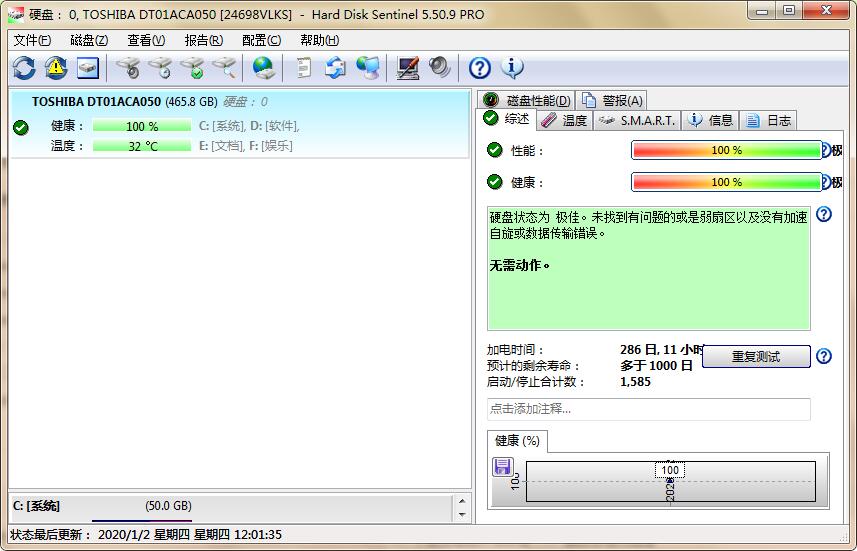Click the globe with monitor toolbar icon
857x551 pixels.
[368, 68]
